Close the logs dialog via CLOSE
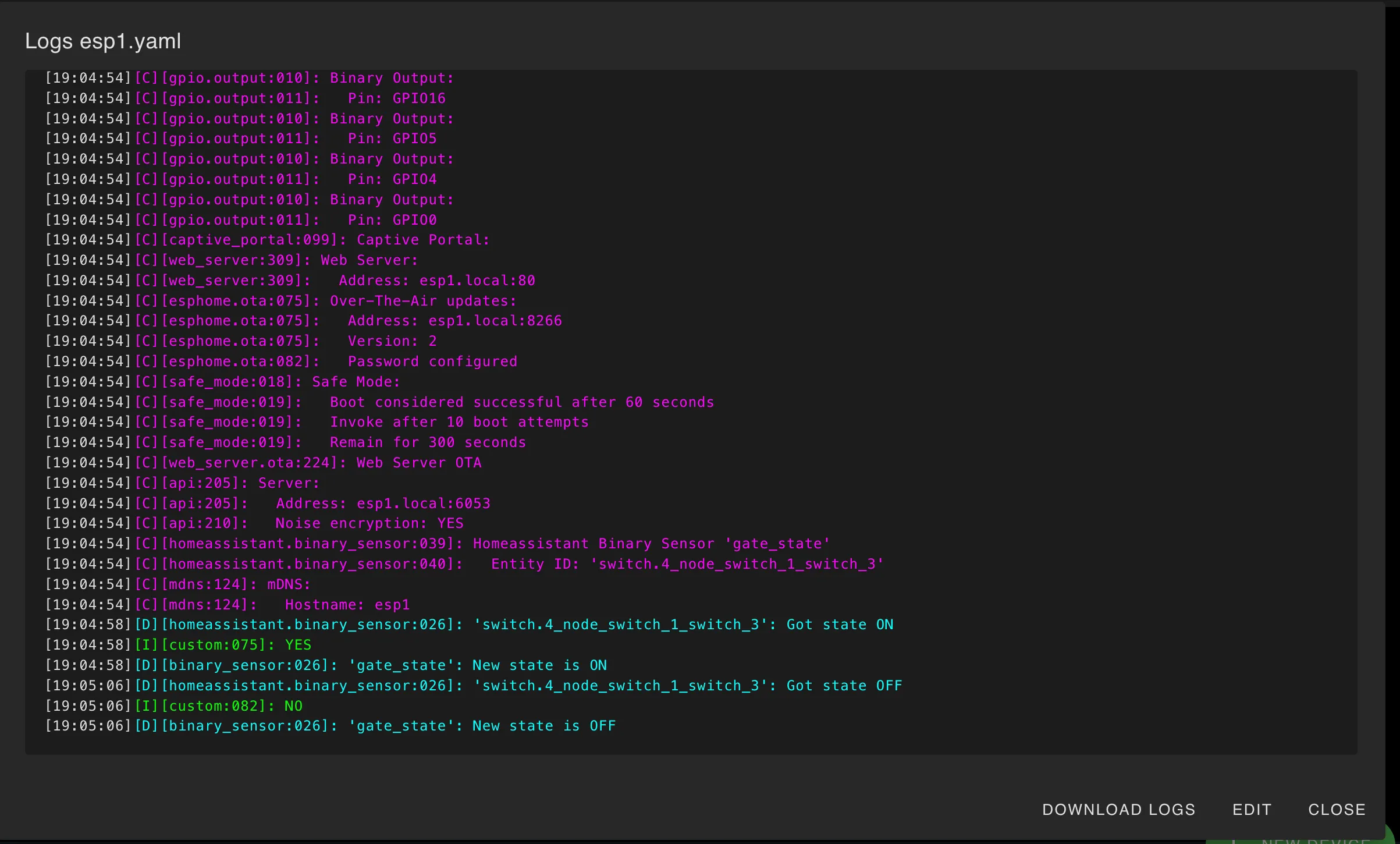Viewport: 1400px width, 844px height. point(1337,809)
